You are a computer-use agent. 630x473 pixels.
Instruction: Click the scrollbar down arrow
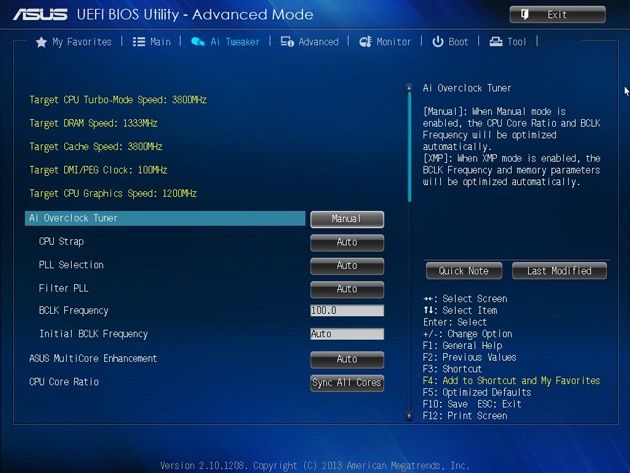[409, 416]
